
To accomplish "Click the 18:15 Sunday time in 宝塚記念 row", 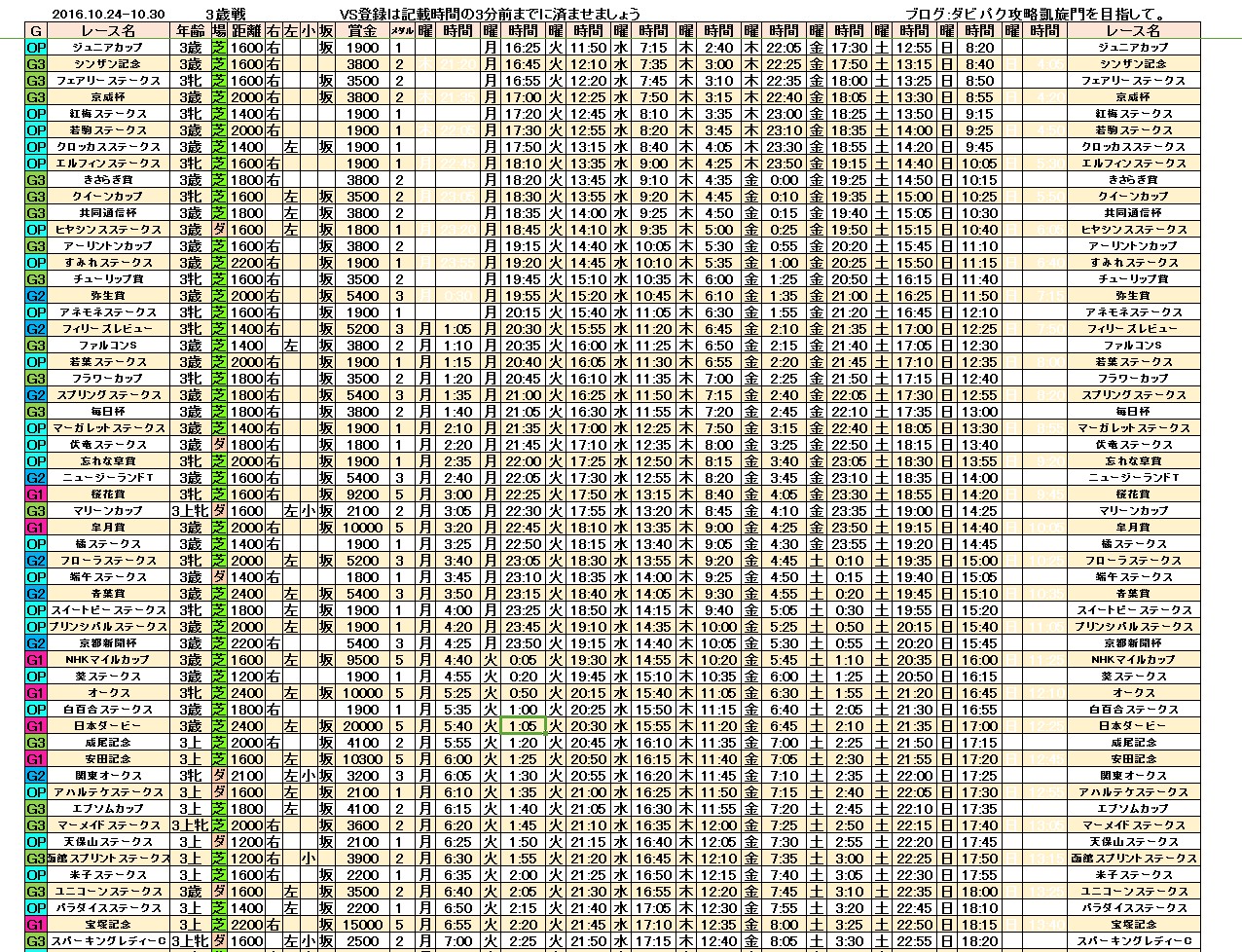I will click(x=979, y=925).
